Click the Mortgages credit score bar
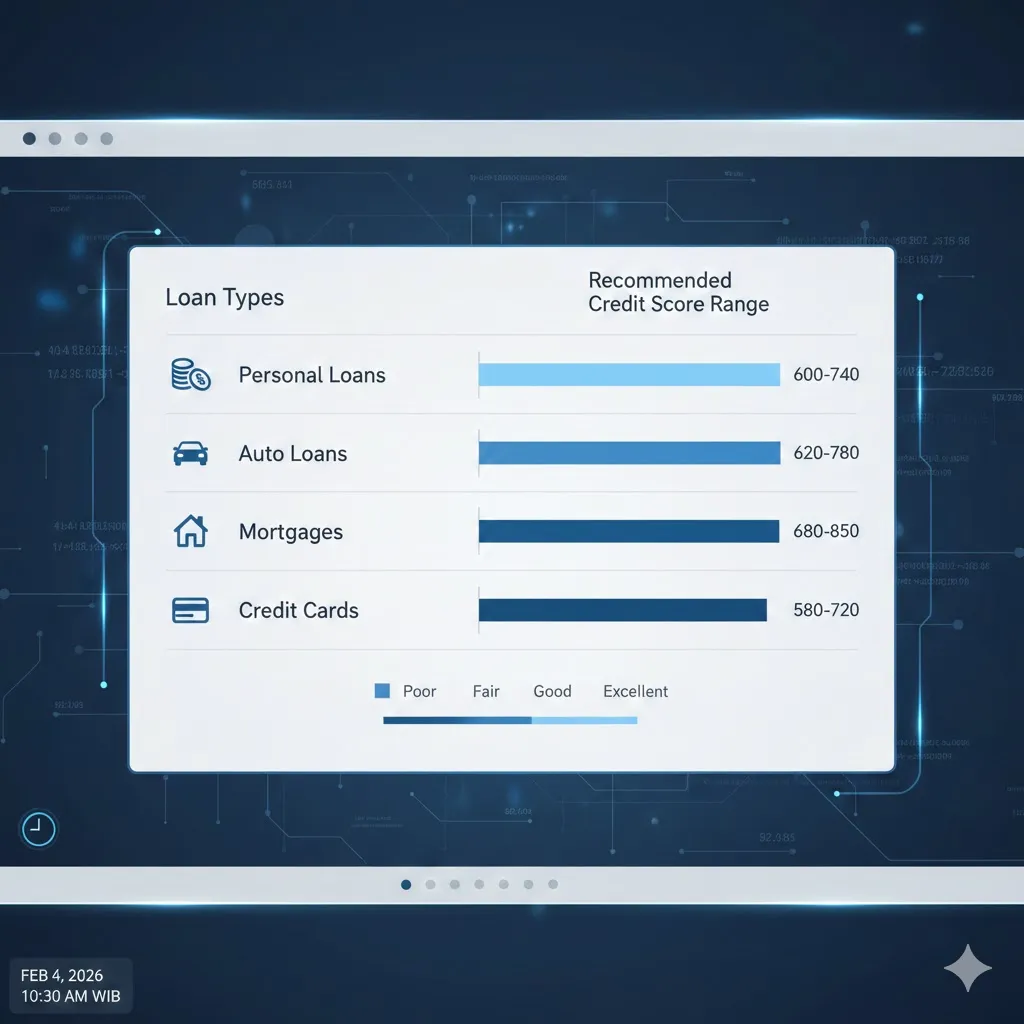The image size is (1024, 1024). [629, 531]
